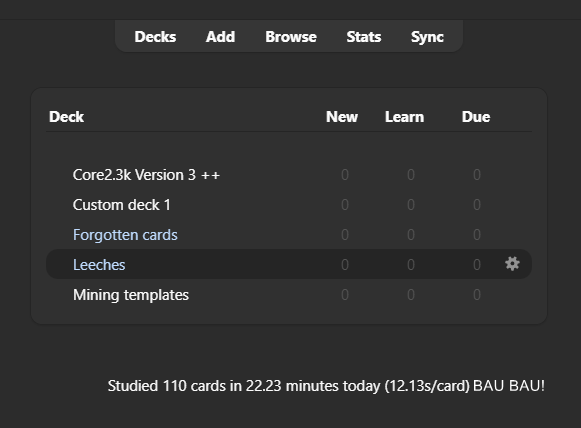Click Mining templates' Due count
The width and height of the screenshot is (581, 428).
pyautogui.click(x=477, y=295)
